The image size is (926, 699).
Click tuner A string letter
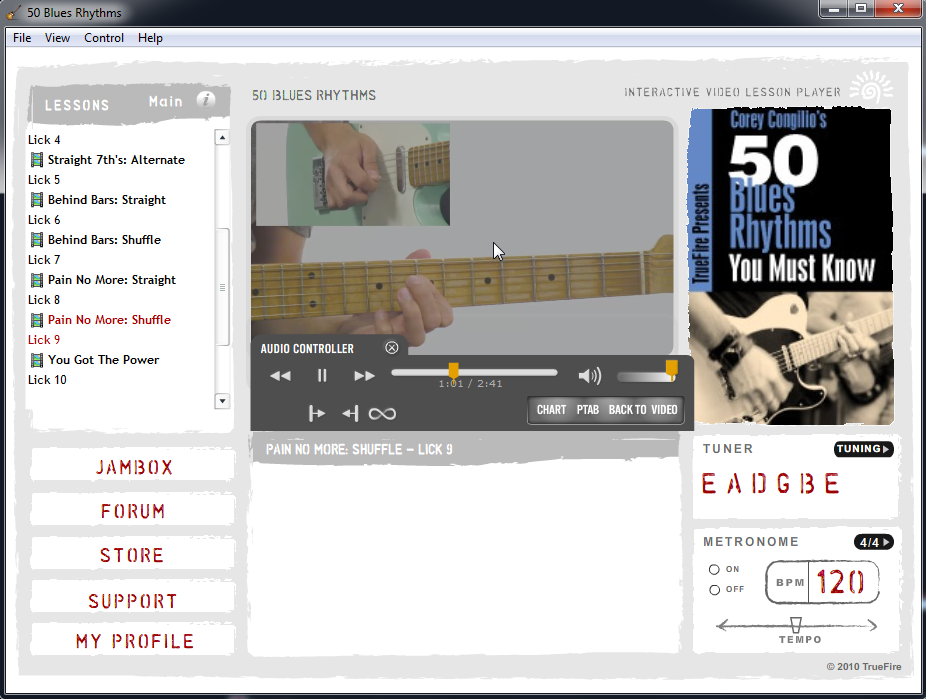[734, 484]
